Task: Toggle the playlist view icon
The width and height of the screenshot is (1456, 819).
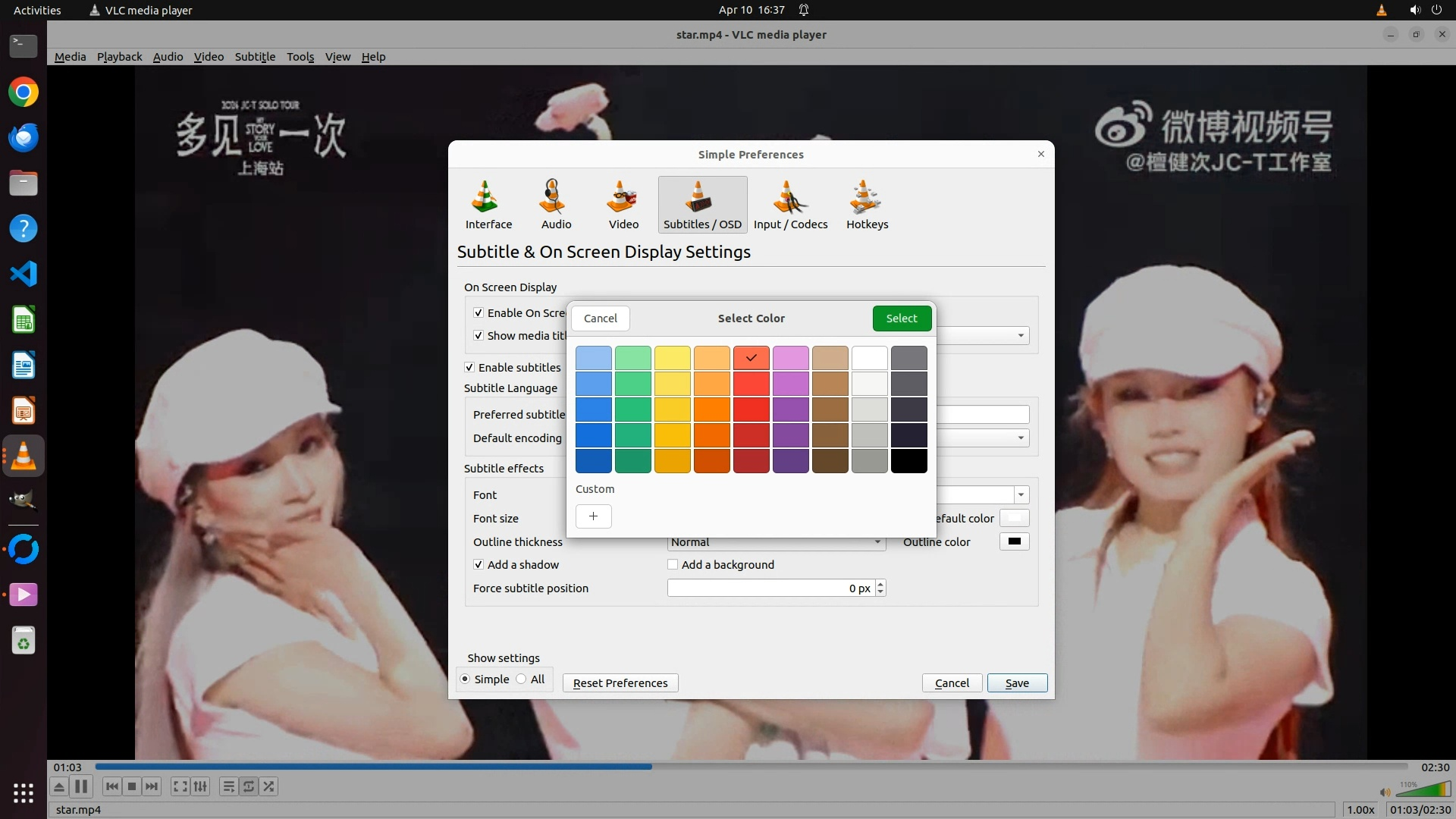Action: [x=228, y=786]
